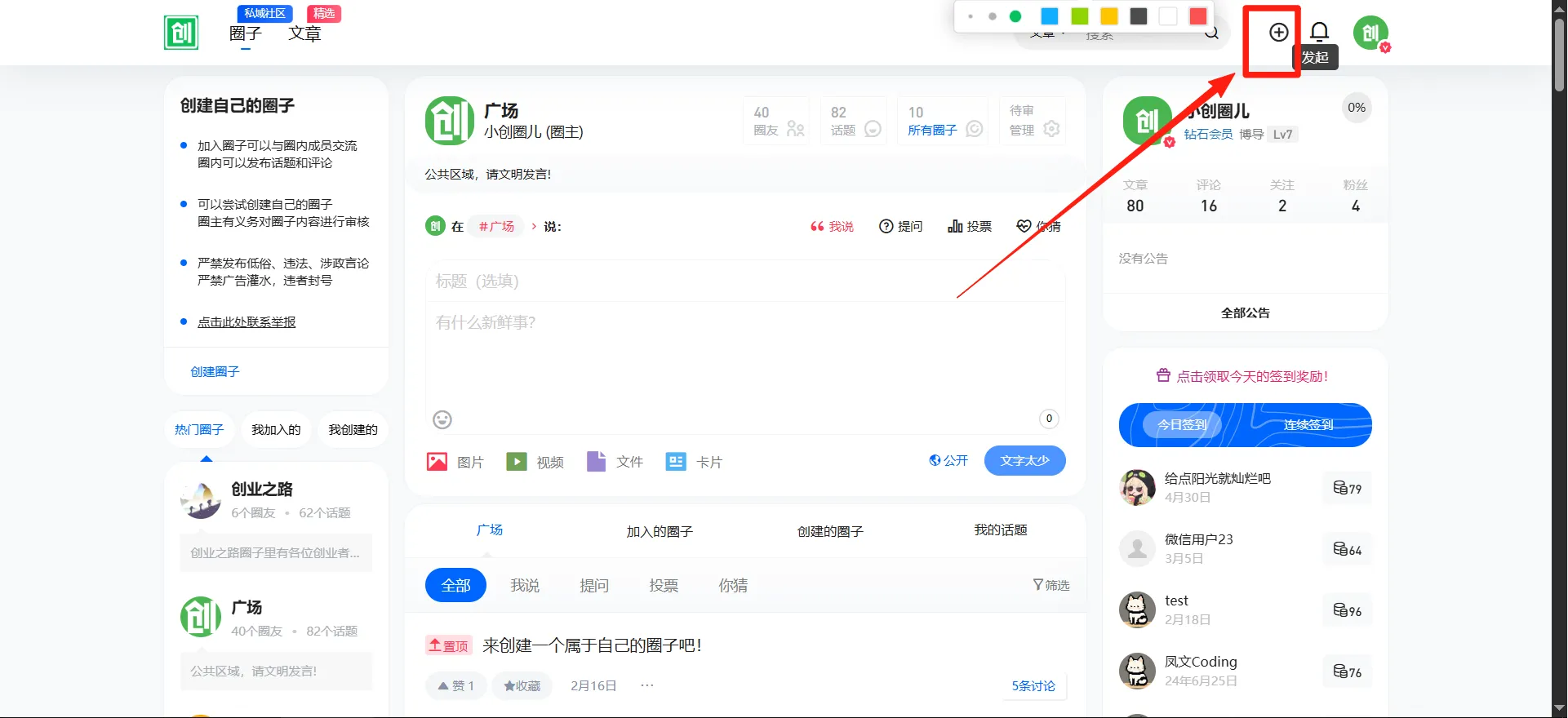Switch to the 创建的圈子 tab
The height and width of the screenshot is (718, 1568).
830,531
